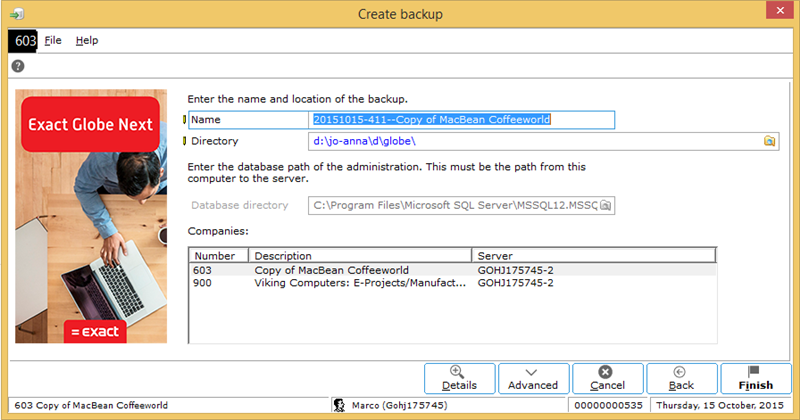Click Finish to create the backup
Screen dimensions: 800x420
click(756, 379)
